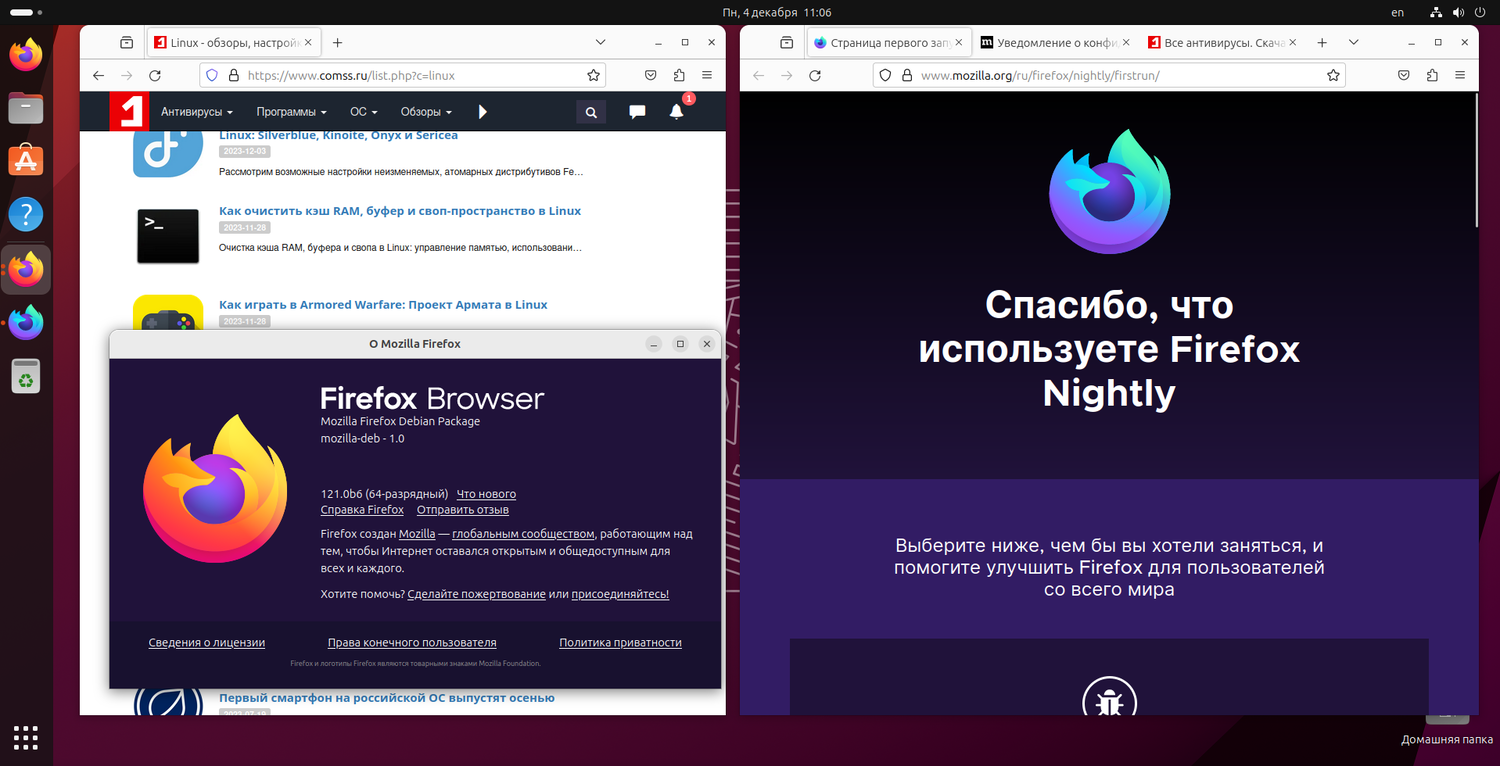1500x766 pixels.
Task: Open 'Сведения о лицензии' in About dialog
Action: tap(207, 643)
